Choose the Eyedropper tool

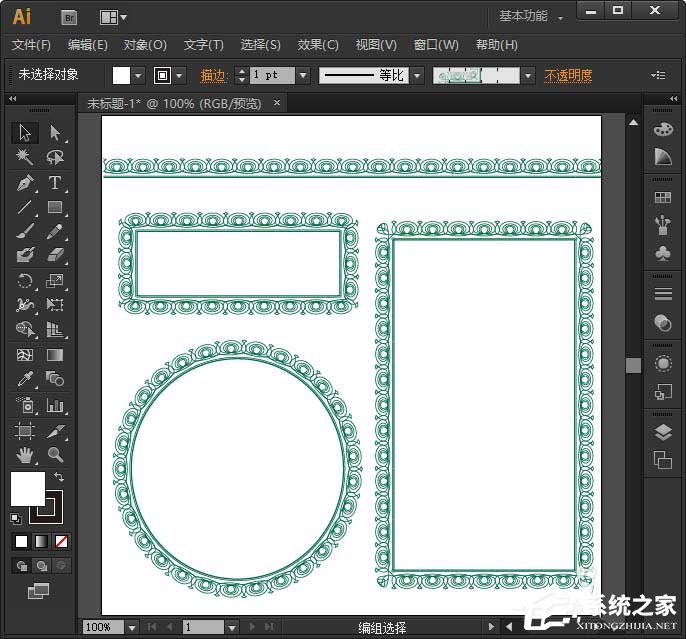pyautogui.click(x=25, y=379)
